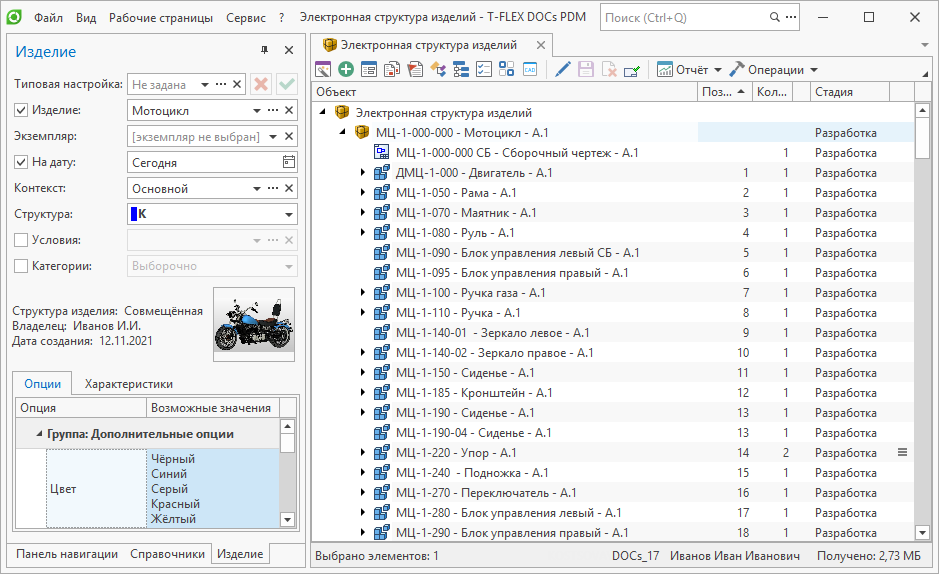The width and height of the screenshot is (939, 574).
Task: Click the four squares selection icon
Action: tap(507, 69)
